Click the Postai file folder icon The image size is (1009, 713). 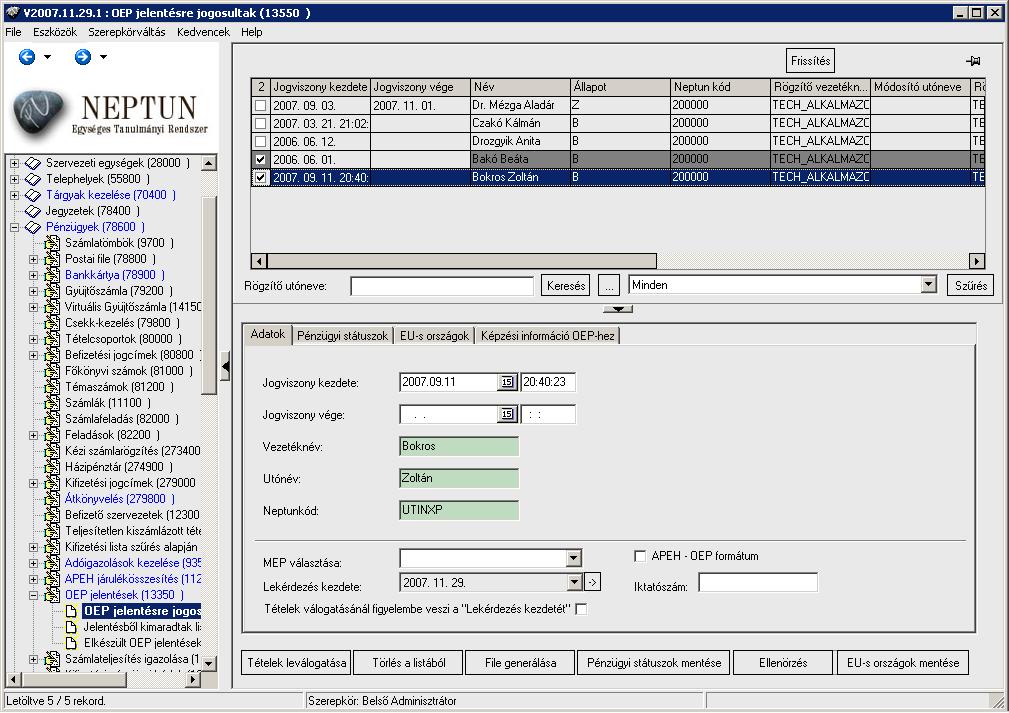(x=52, y=259)
